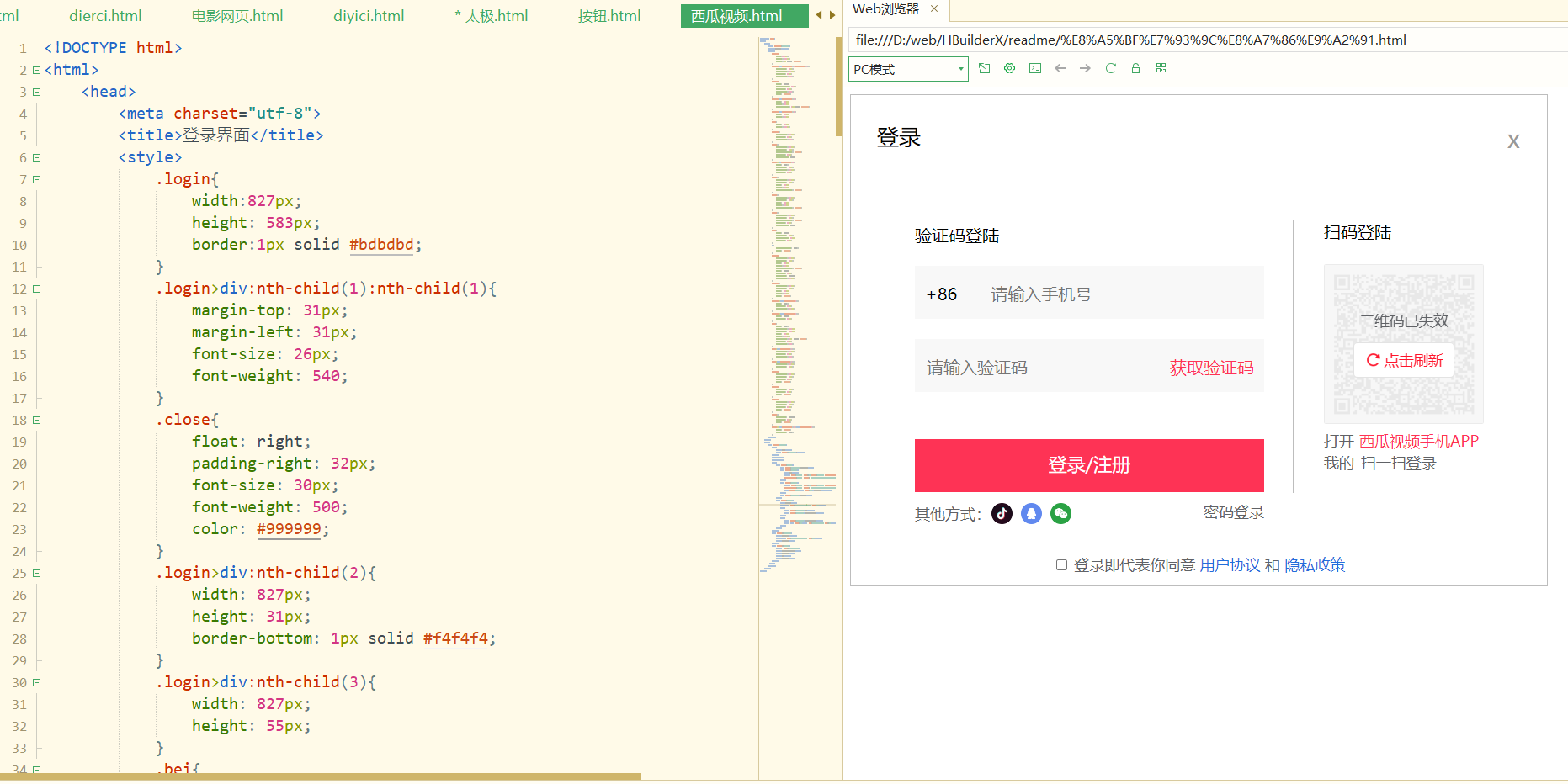
Task: Switch to the 按钮.html tab
Action: coord(609,16)
